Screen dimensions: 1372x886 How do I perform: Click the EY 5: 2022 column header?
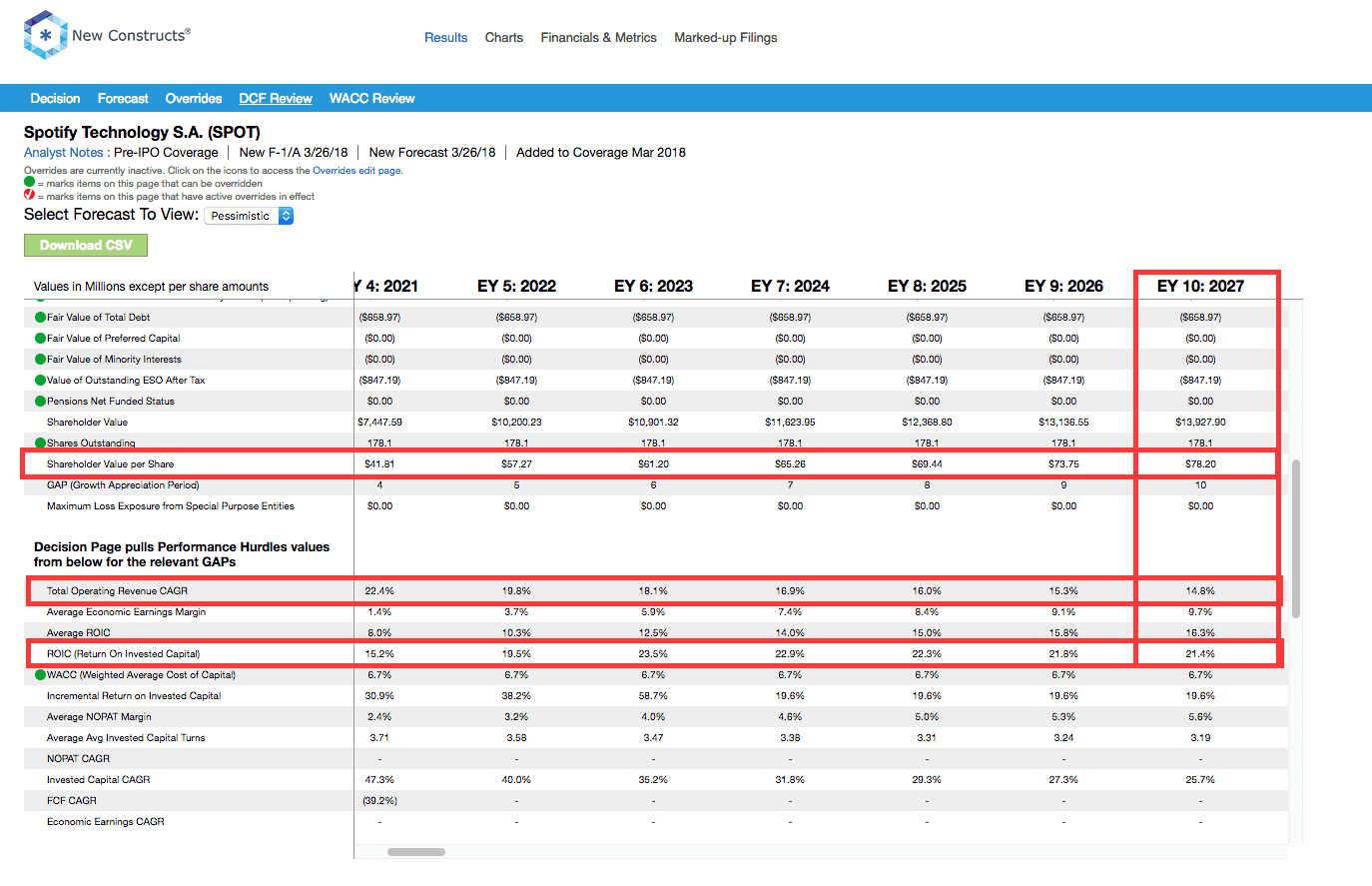[516, 286]
